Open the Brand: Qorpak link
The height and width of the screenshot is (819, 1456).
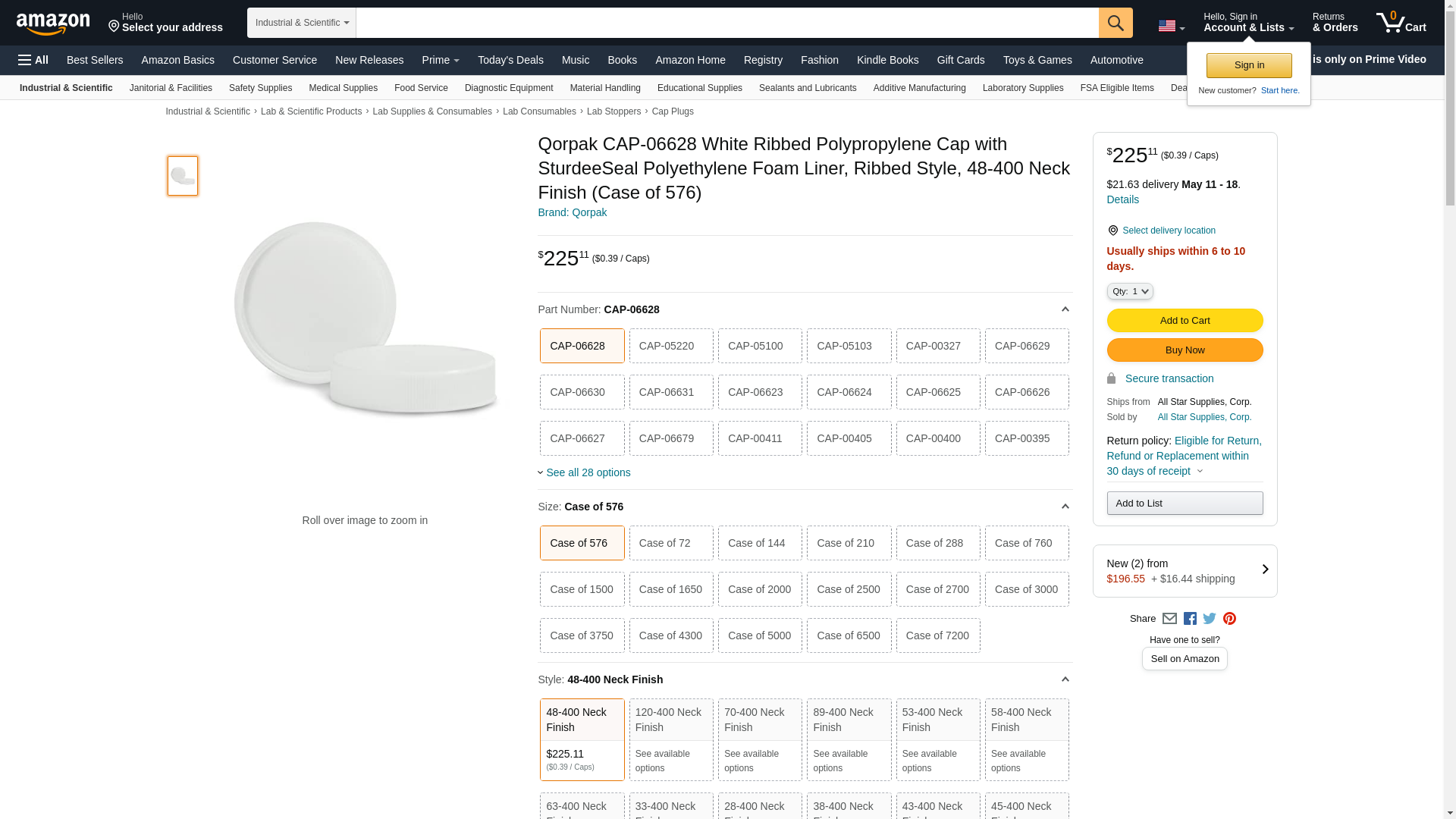coord(572,212)
